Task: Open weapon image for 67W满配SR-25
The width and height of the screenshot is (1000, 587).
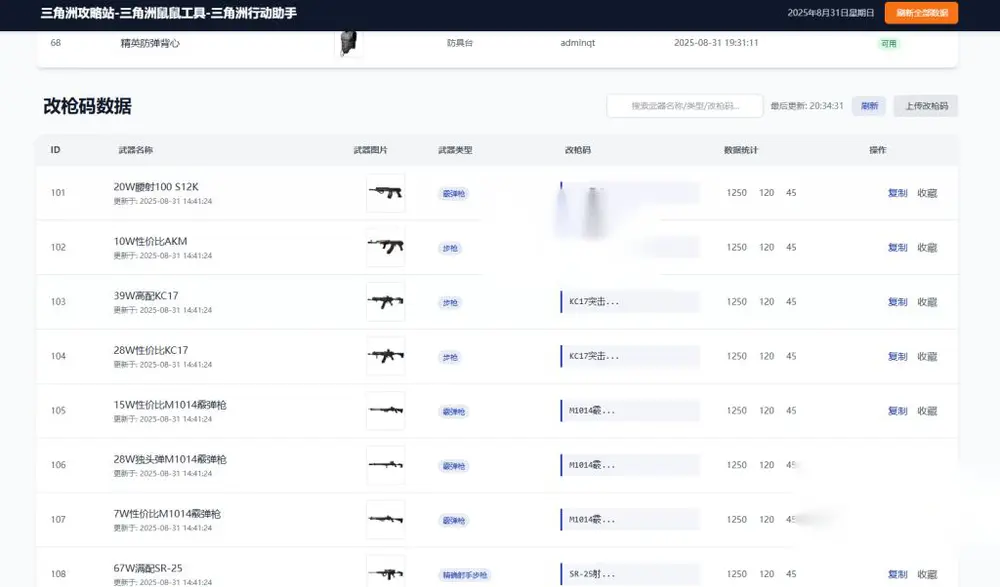Action: 385,571
